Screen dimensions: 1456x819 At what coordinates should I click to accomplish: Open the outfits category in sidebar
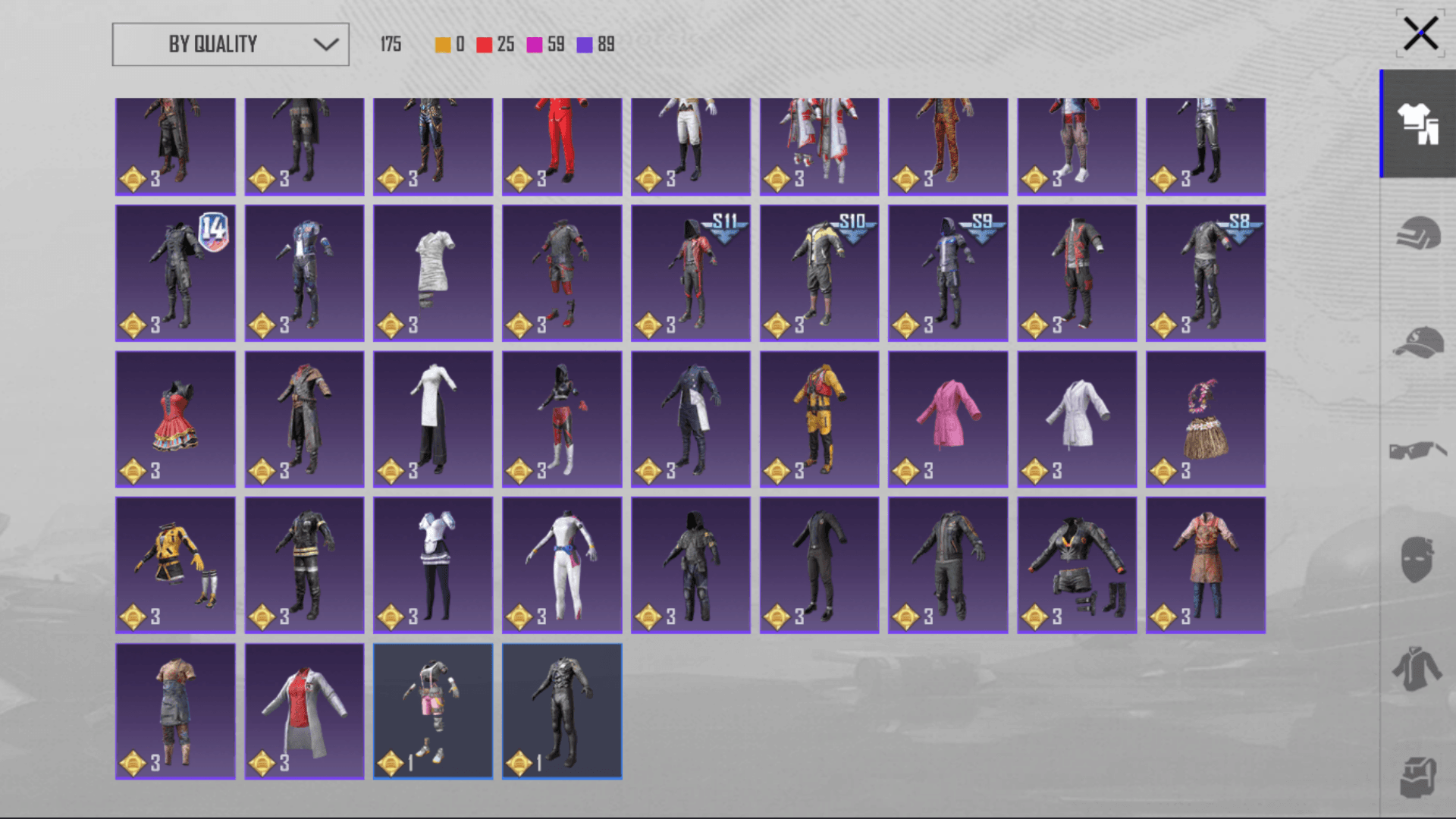1418,124
